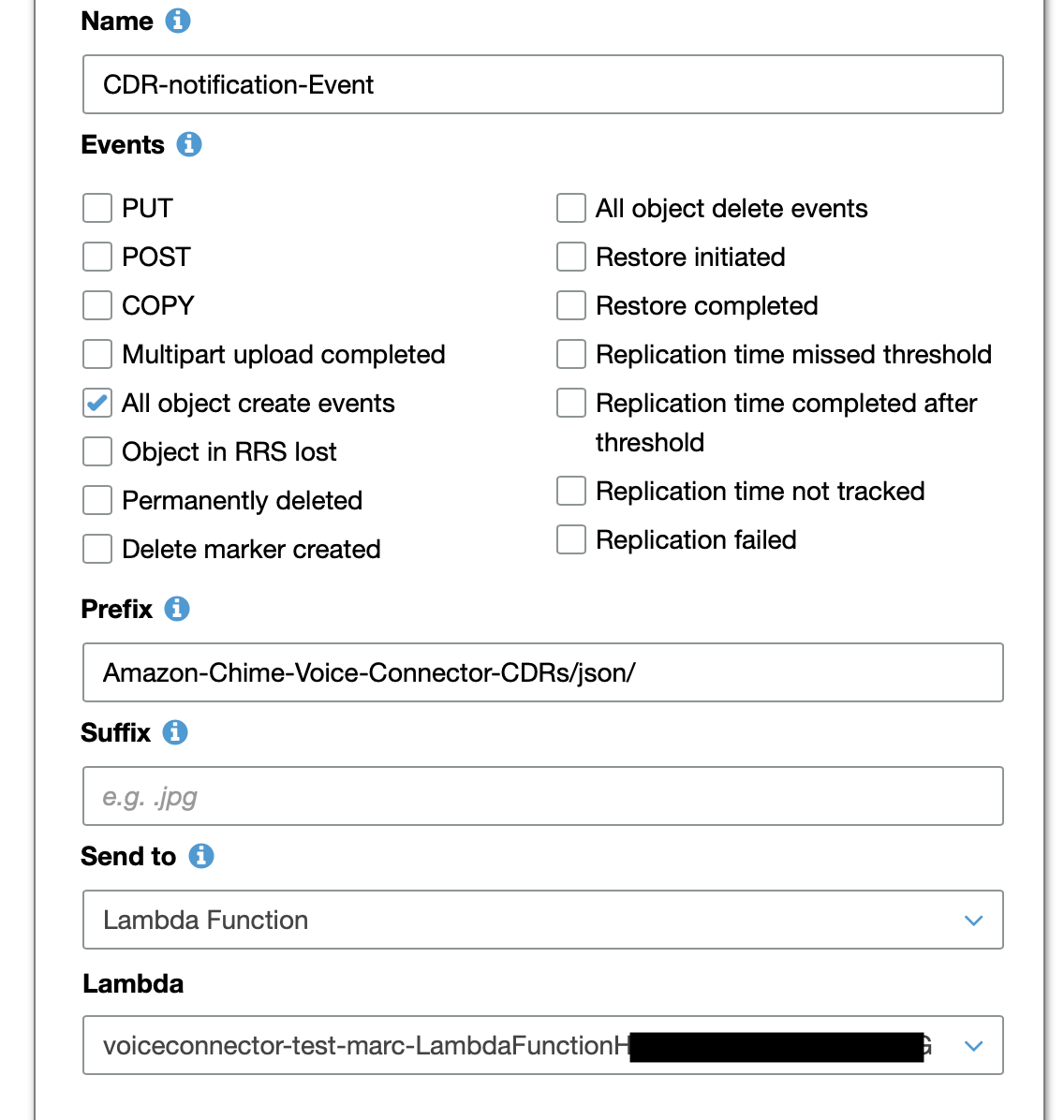Click the Send to info icon

click(201, 856)
